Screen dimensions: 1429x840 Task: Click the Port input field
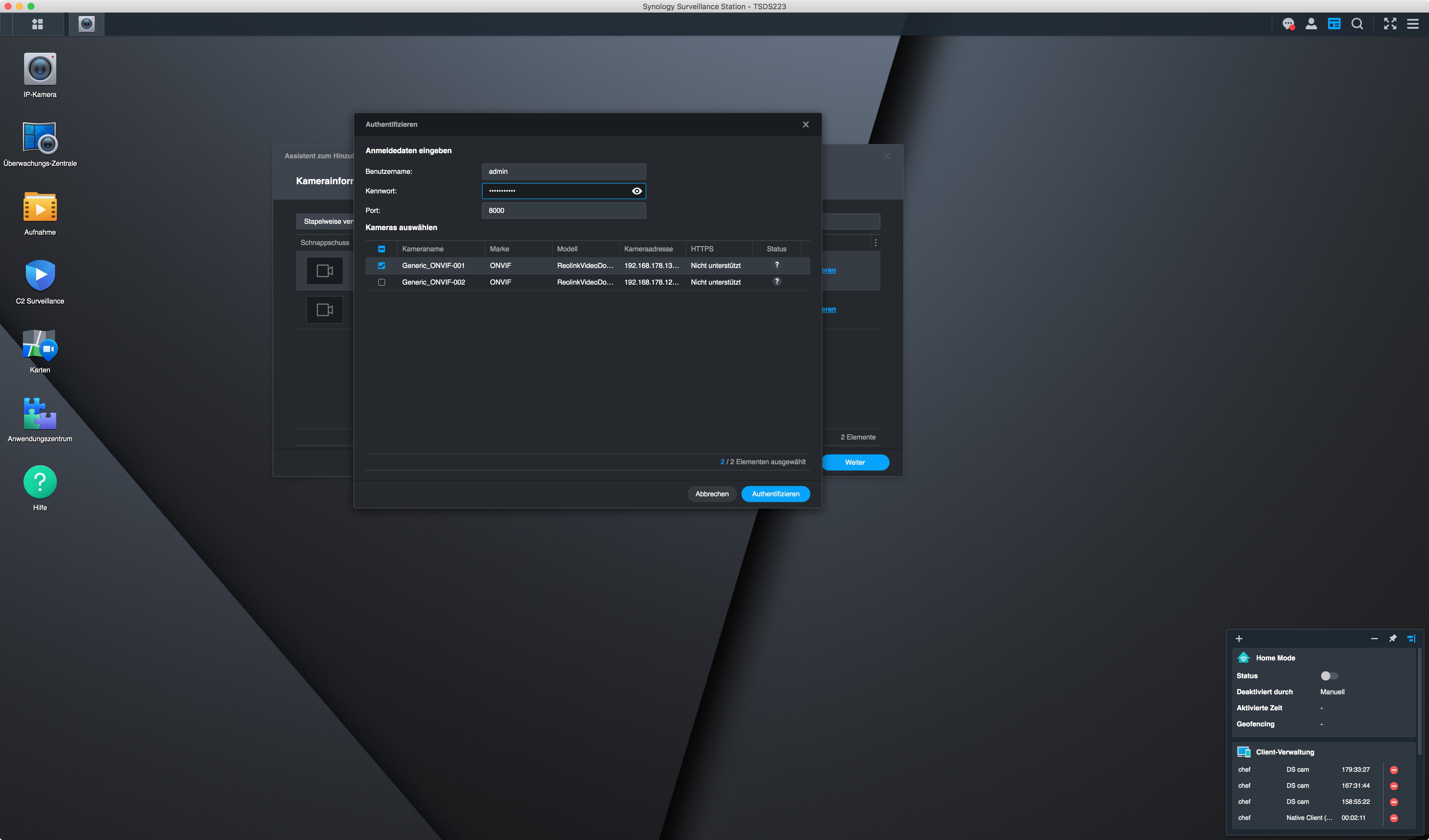tap(563, 210)
